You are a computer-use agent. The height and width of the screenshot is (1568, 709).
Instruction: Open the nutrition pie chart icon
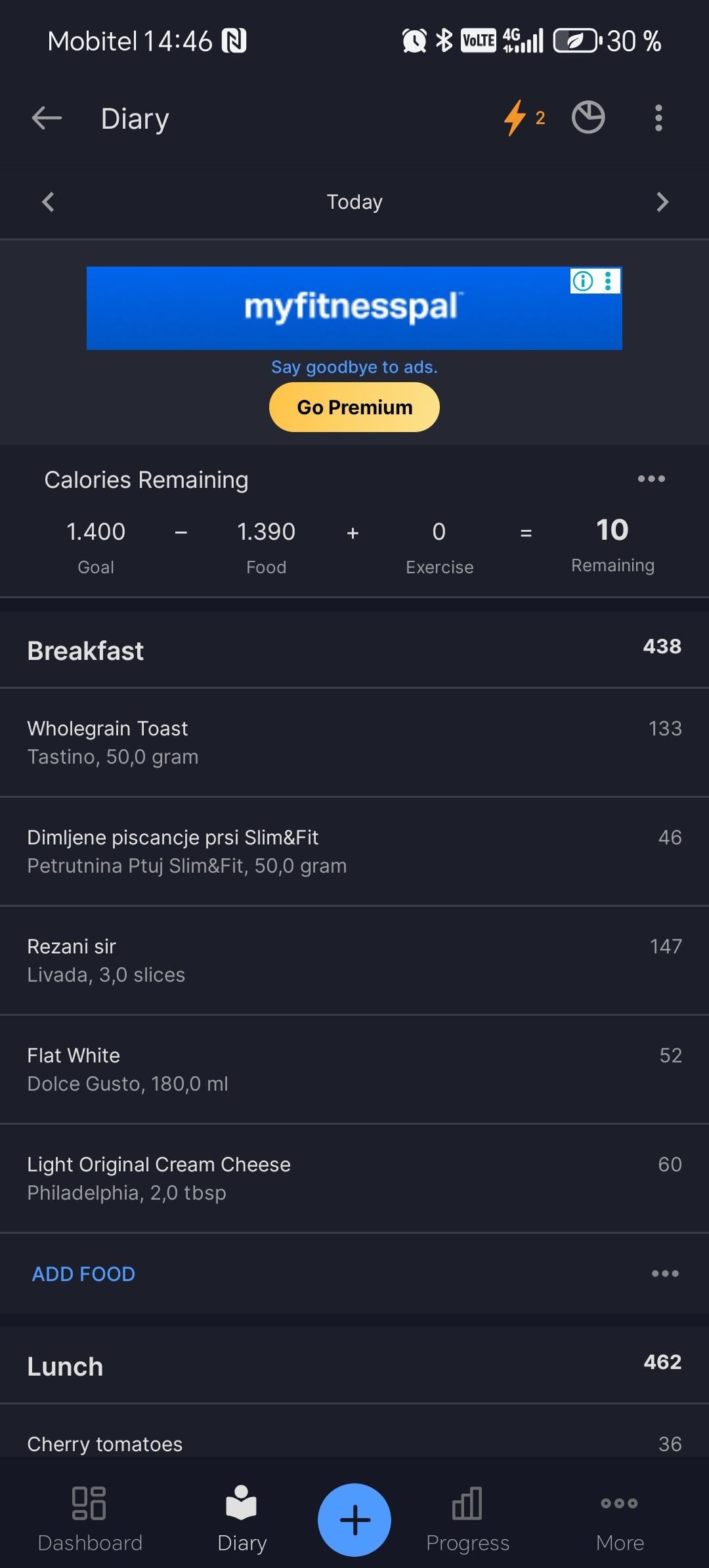tap(588, 118)
